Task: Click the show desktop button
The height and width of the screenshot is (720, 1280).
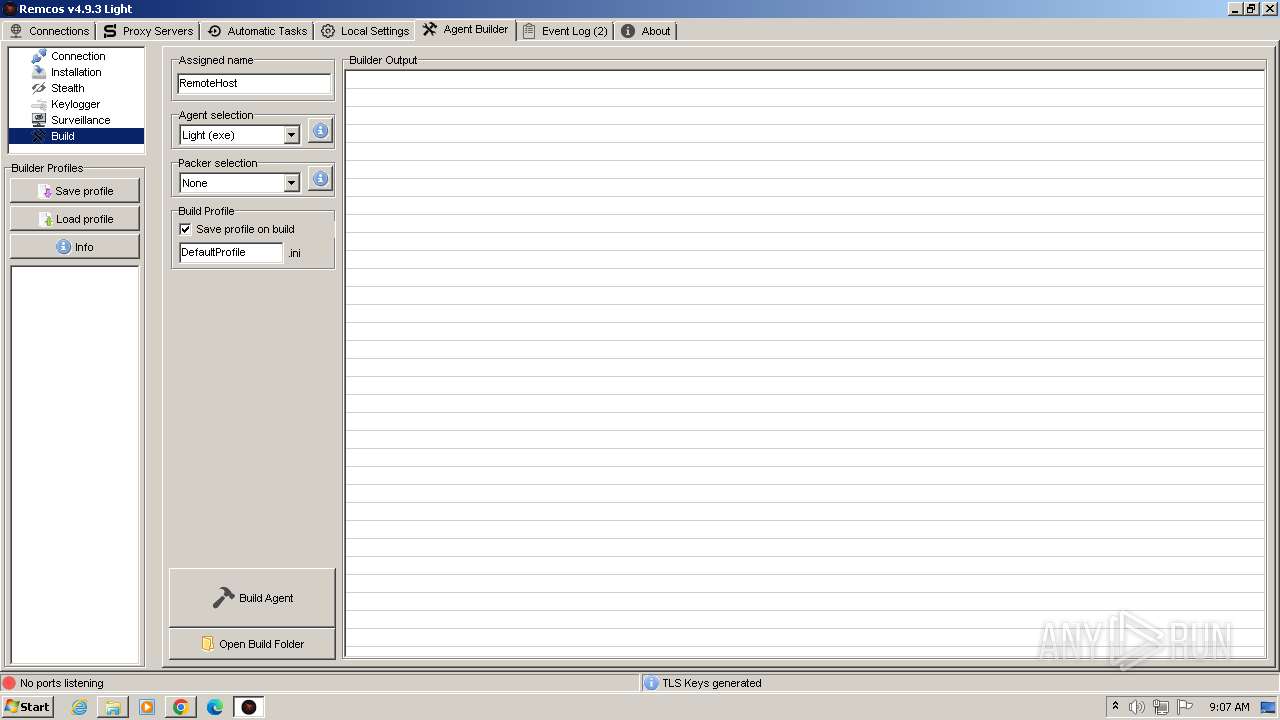Action: point(1268,707)
